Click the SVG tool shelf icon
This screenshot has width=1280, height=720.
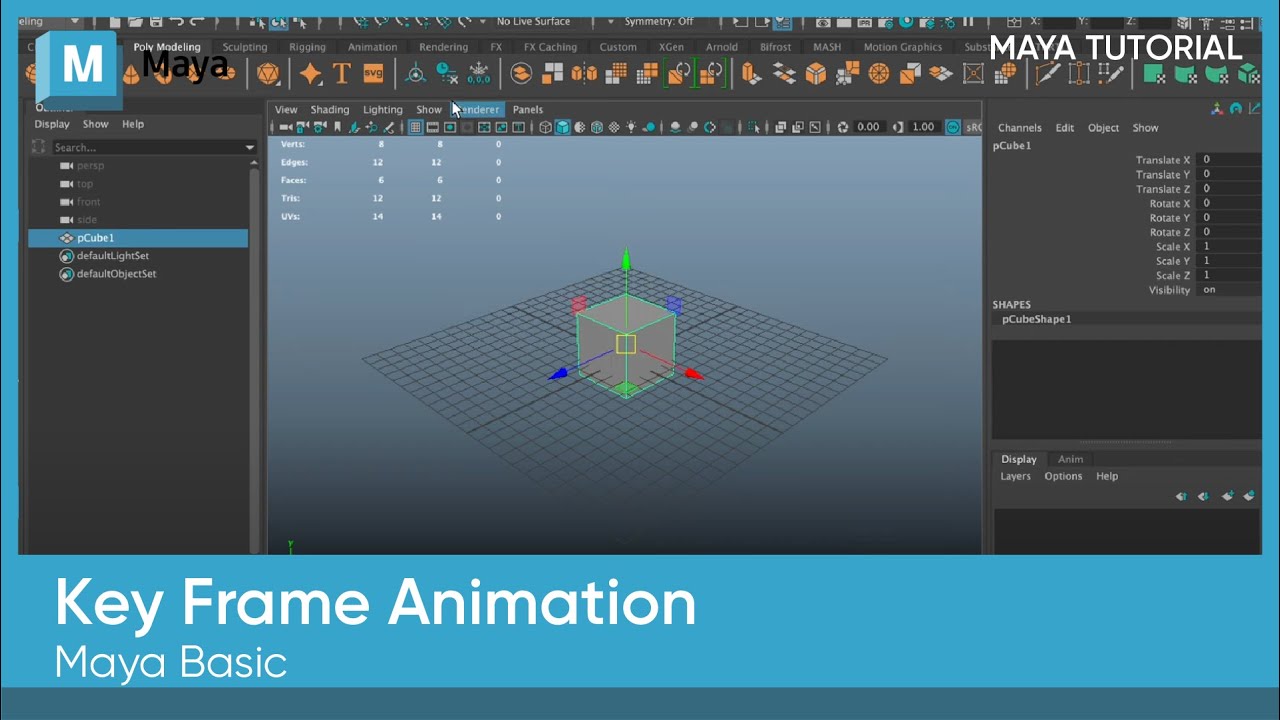[373, 73]
